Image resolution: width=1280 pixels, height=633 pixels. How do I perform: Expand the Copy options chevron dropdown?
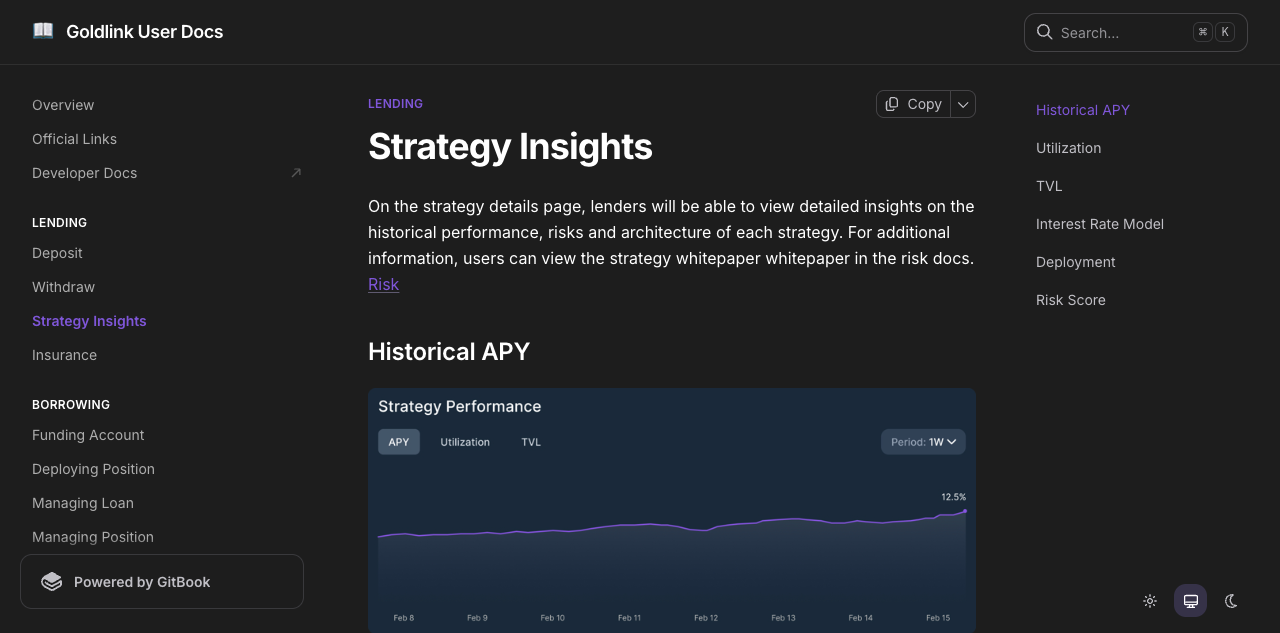(x=963, y=104)
